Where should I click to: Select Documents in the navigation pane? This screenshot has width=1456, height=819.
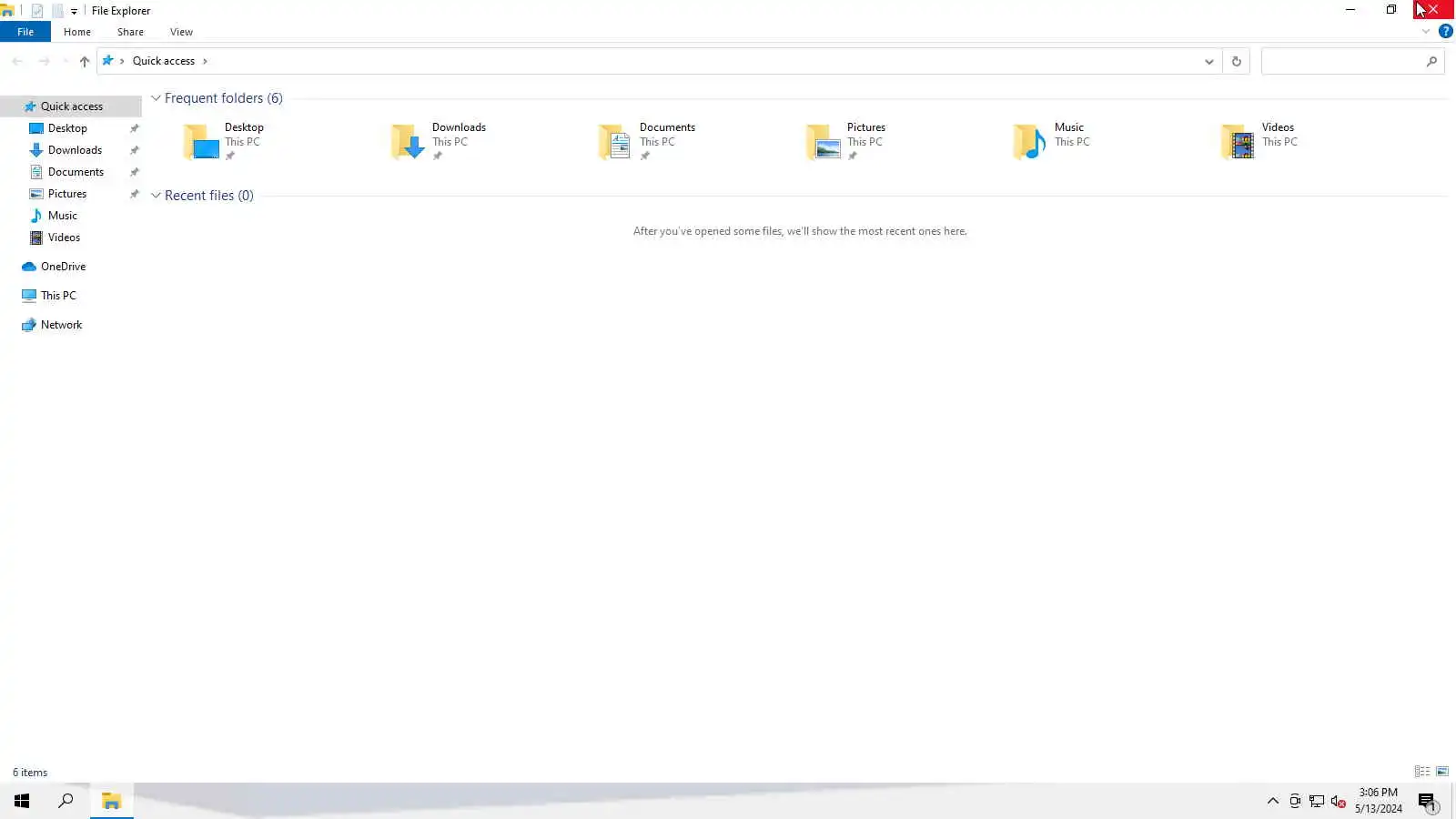[x=76, y=172]
